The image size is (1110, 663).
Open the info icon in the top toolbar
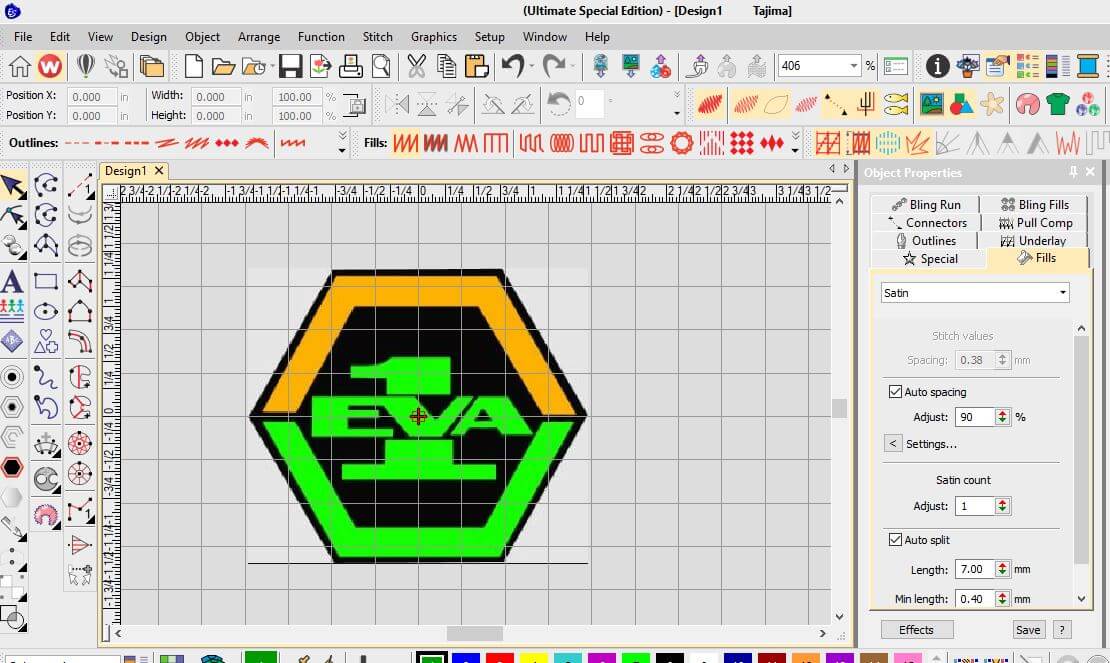tap(937, 67)
